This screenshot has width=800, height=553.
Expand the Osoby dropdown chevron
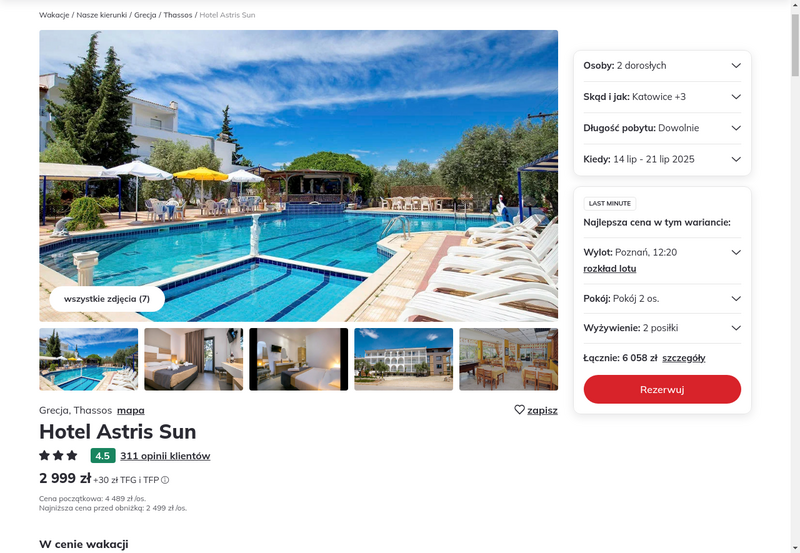[736, 65]
